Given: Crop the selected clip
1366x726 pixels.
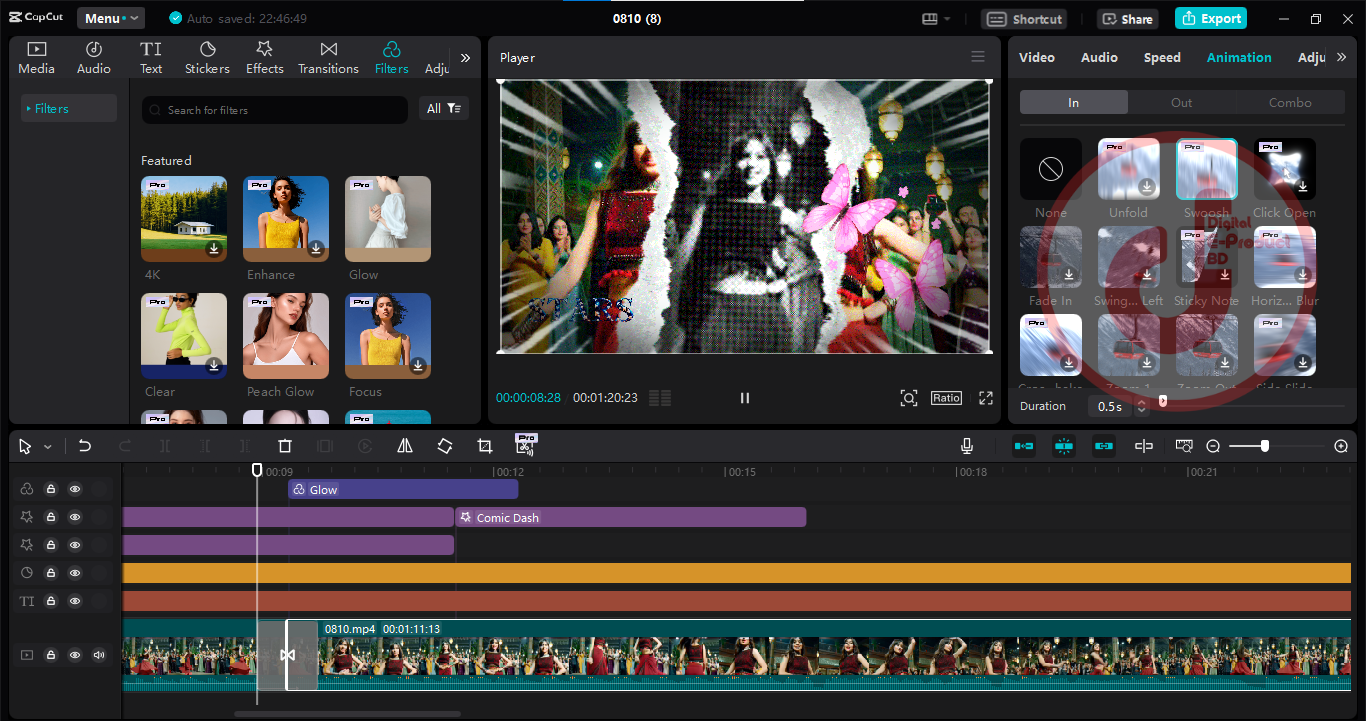Looking at the screenshot, I should coord(485,446).
